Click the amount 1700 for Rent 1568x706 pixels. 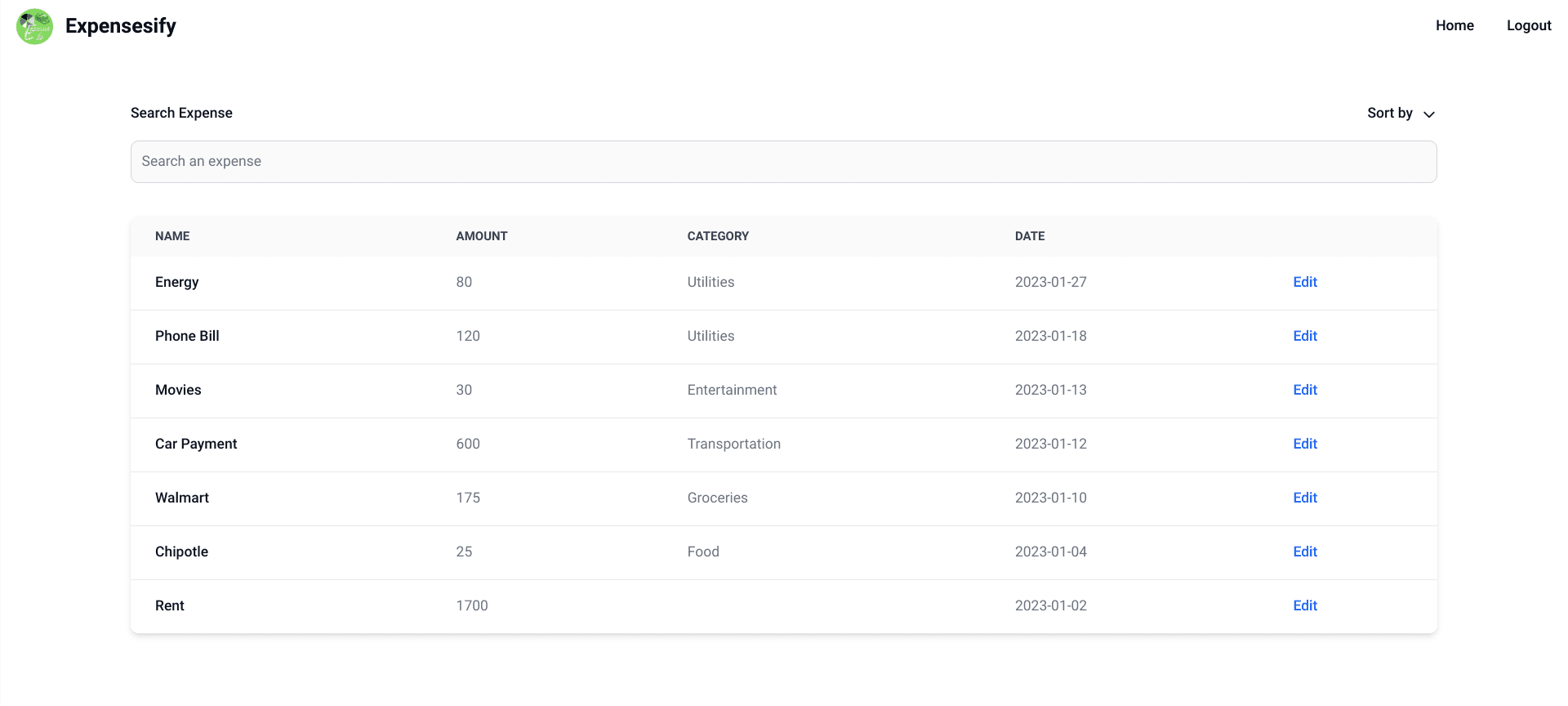point(472,605)
